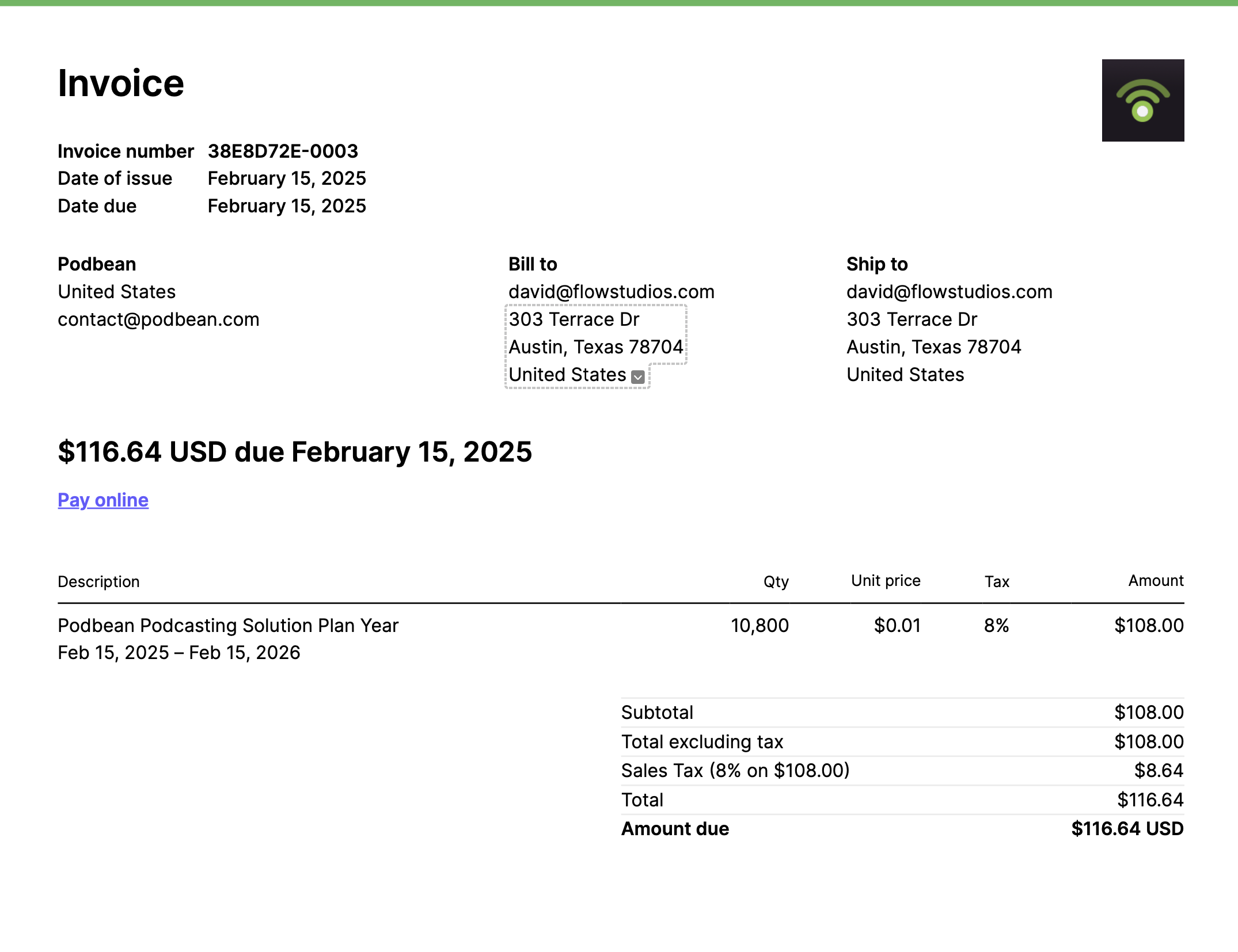Click the Bill to david@flowstudios.com email
The height and width of the screenshot is (952, 1238).
(611, 292)
